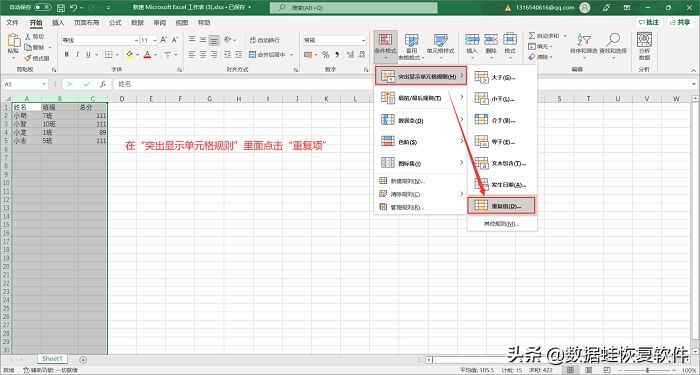
Task: Toggle the AutoSave (自动保存) switch
Action: [42, 8]
